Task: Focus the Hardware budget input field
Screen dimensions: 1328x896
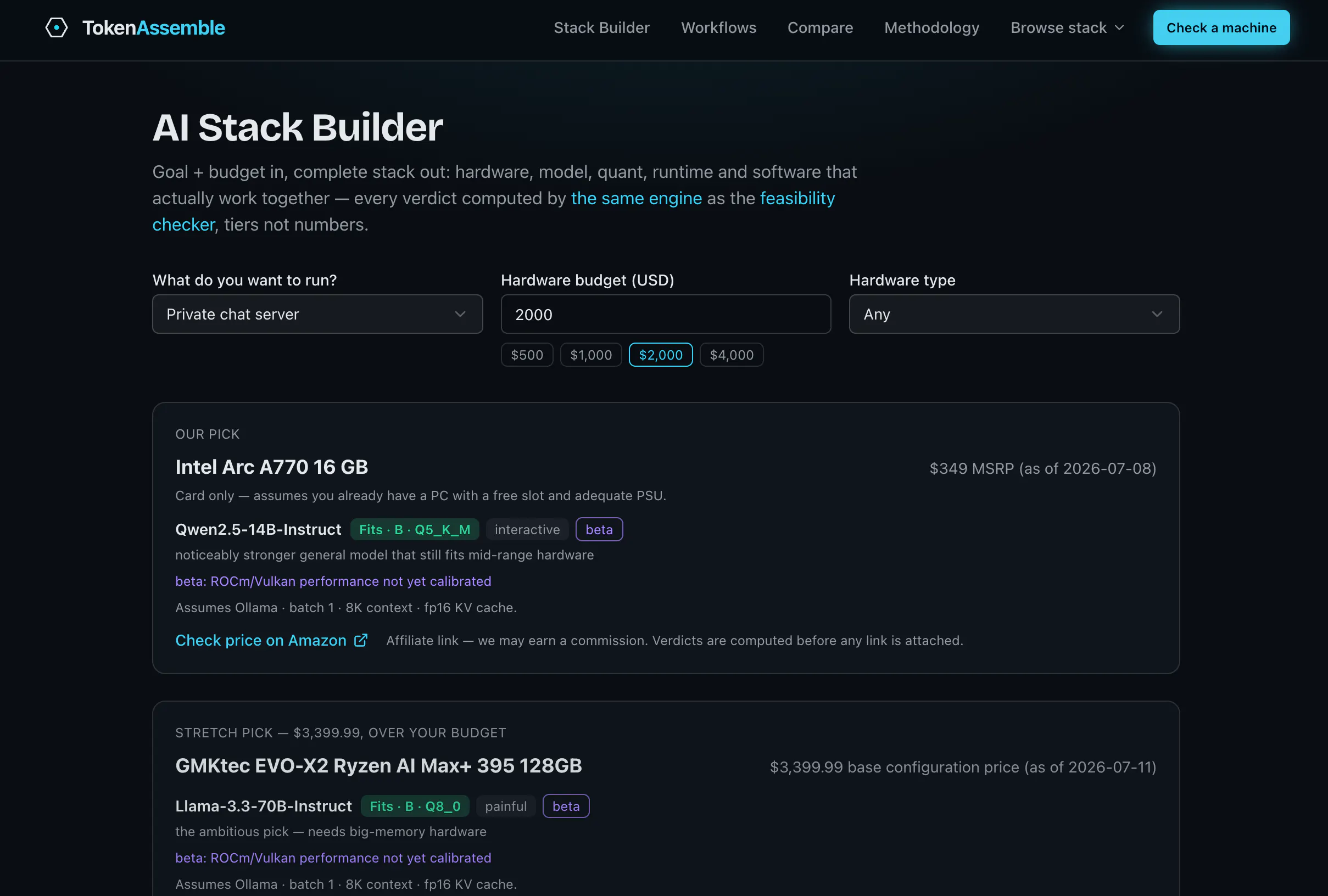Action: click(666, 314)
